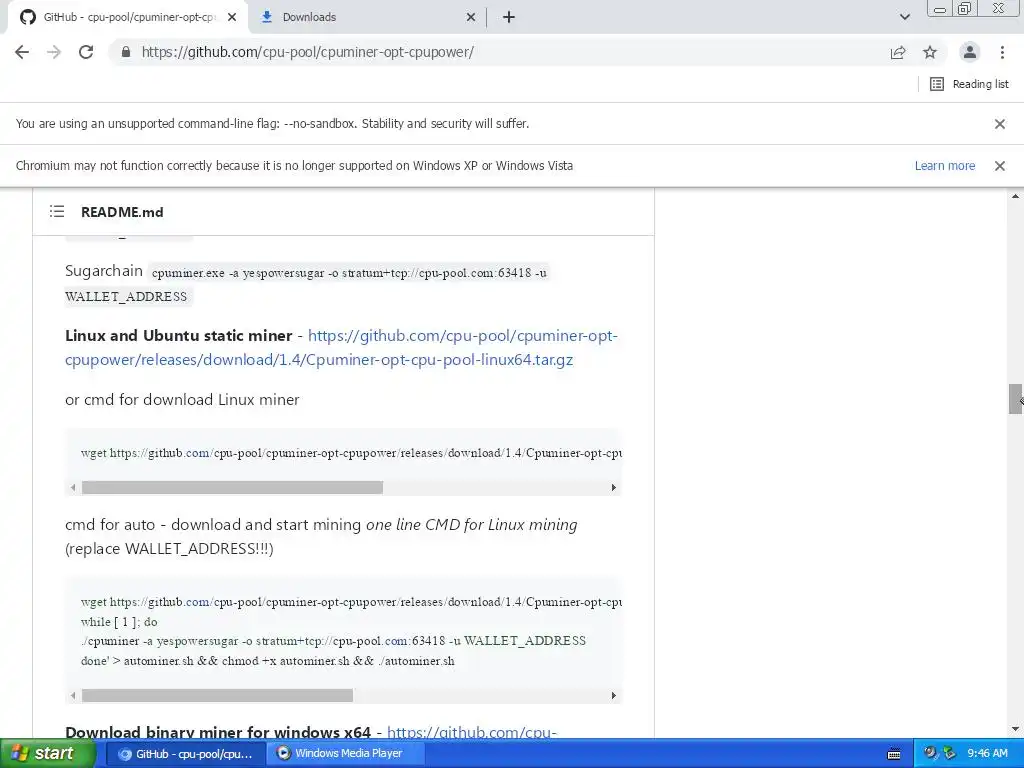Open a new tab with plus button
This screenshot has width=1024, height=768.
click(509, 18)
